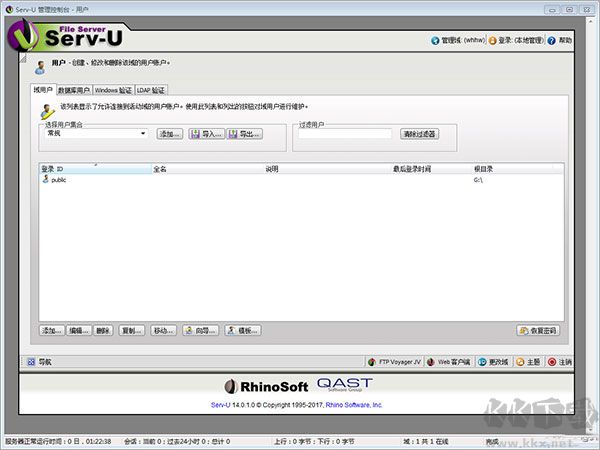Screen dimensions: 600x450
Task: Open the 主题 theme selector
Action: [x=528, y=362]
